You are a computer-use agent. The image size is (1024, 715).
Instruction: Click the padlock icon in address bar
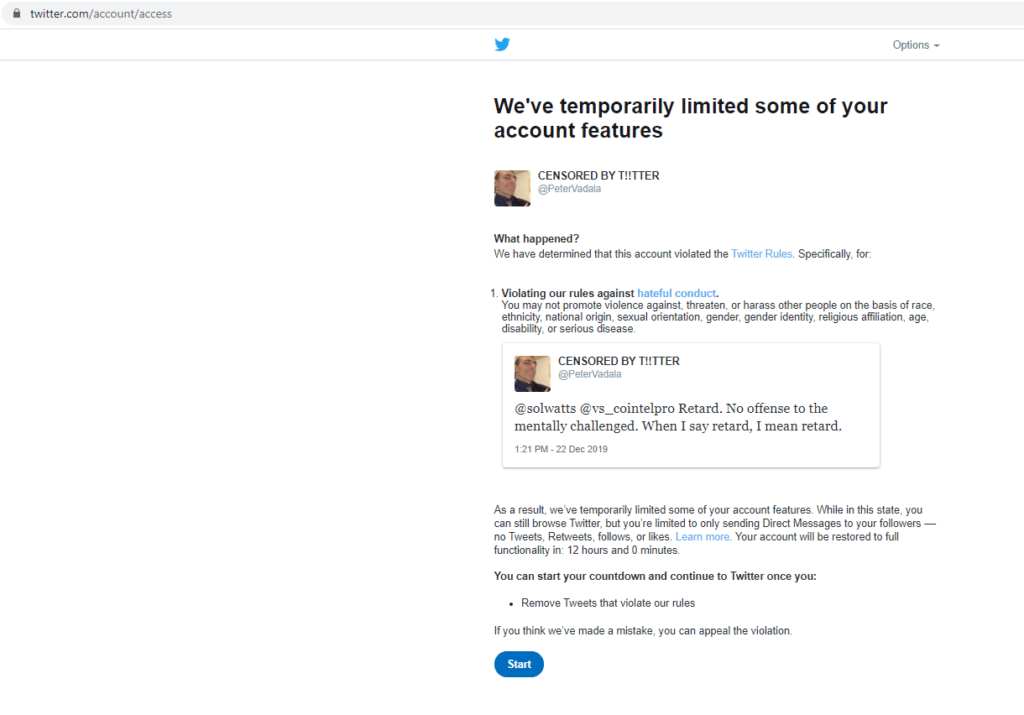[x=17, y=14]
